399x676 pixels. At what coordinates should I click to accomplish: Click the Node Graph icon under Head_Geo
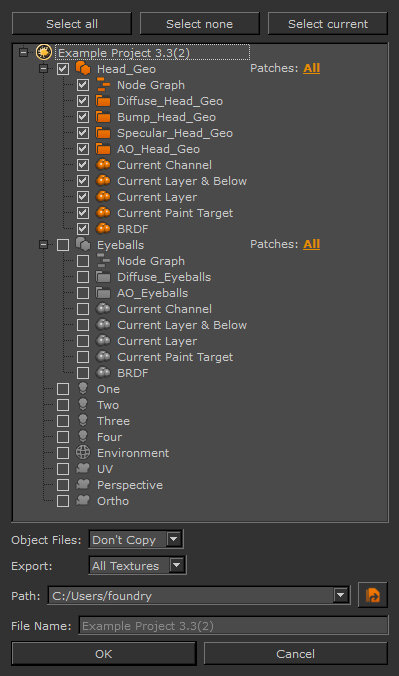(103, 84)
